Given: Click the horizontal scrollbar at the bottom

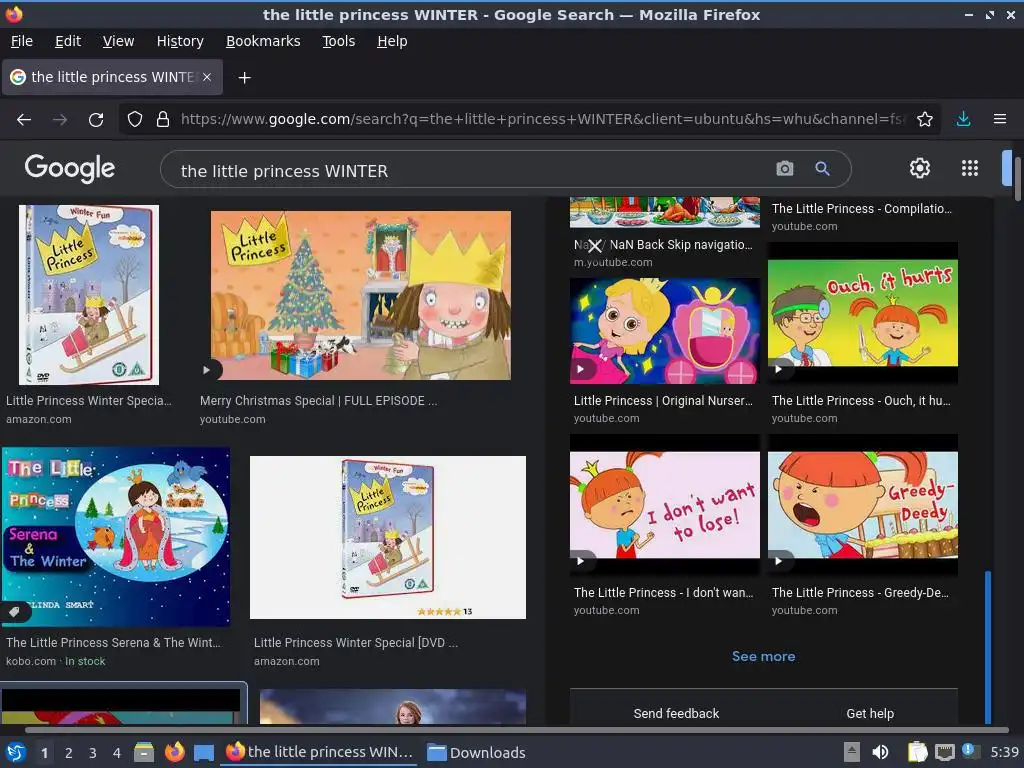Looking at the screenshot, I should click(516, 729).
